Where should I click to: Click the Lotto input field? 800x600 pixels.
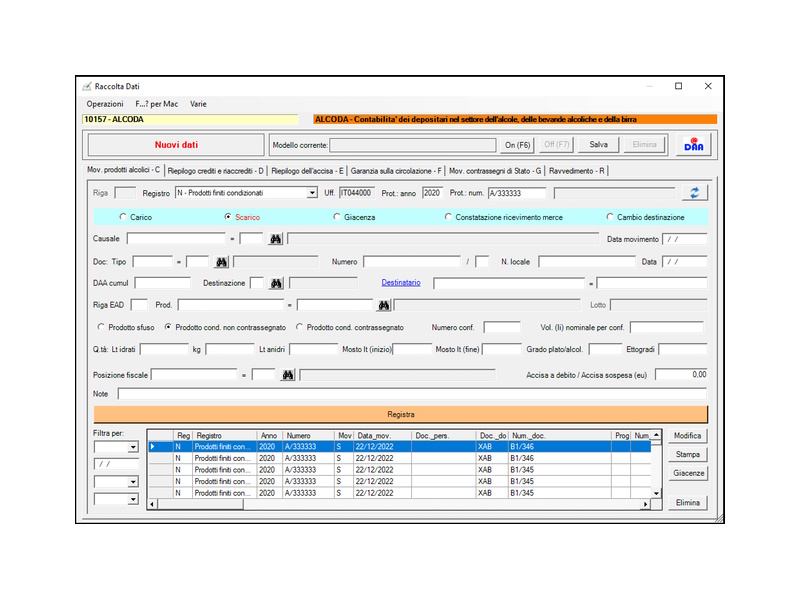point(659,305)
